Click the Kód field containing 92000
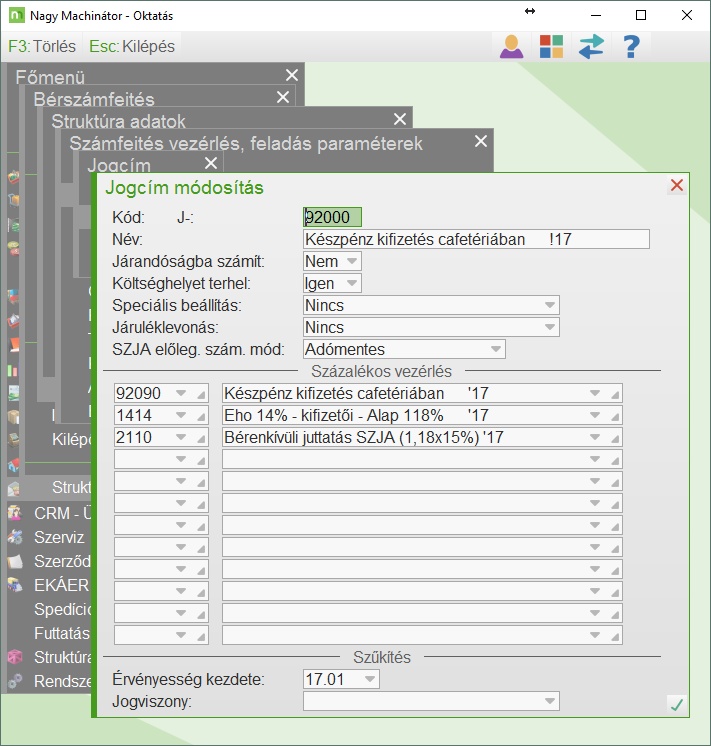 (332, 217)
